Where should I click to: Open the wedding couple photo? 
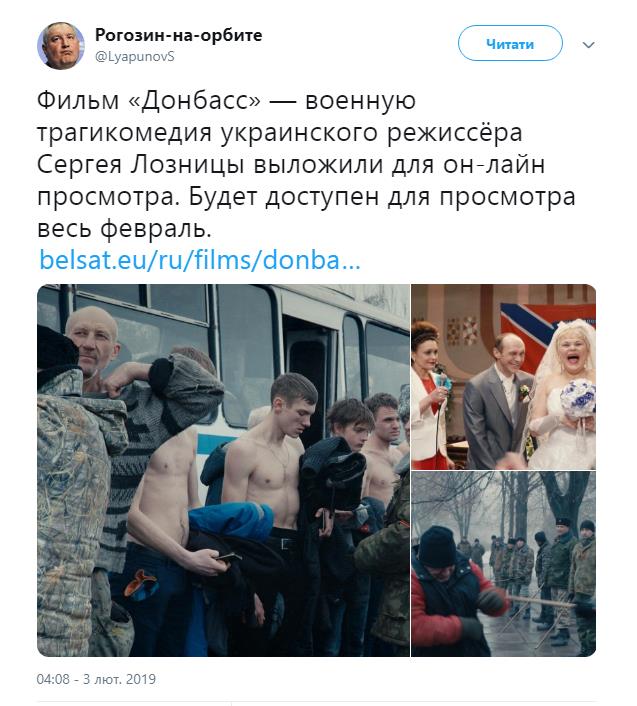pyautogui.click(x=504, y=377)
